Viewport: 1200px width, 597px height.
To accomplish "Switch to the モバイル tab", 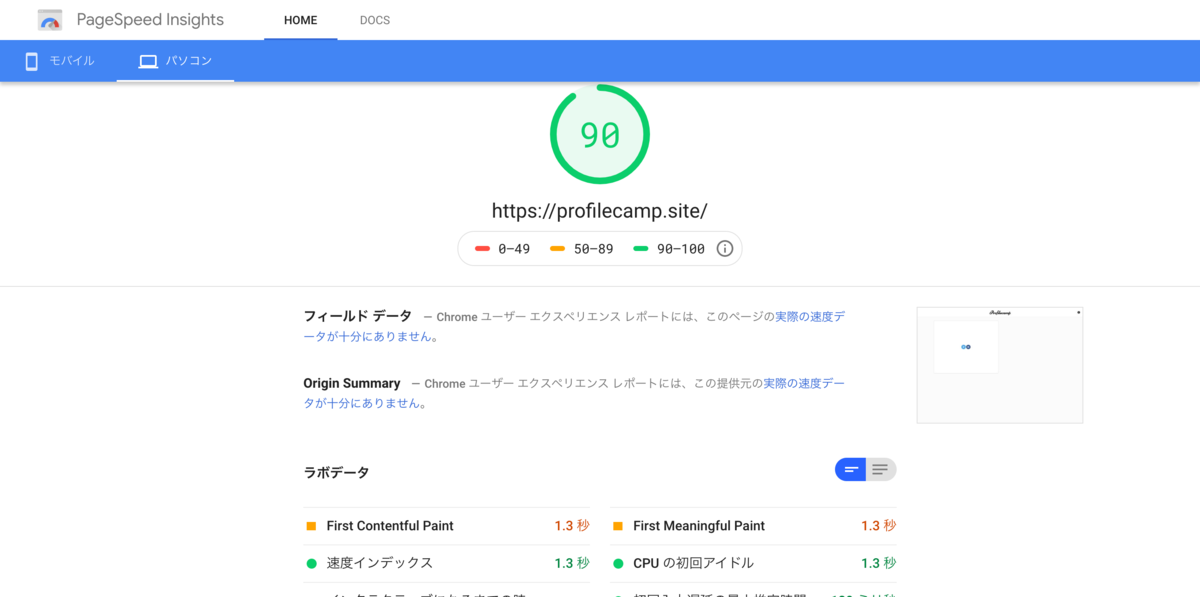I will 59,61.
